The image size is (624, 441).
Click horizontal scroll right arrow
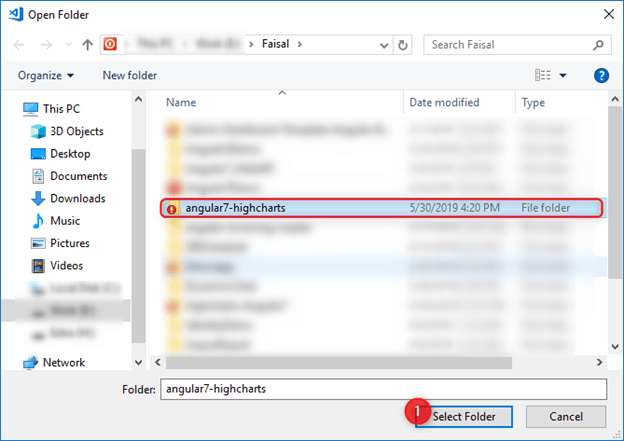(x=599, y=362)
